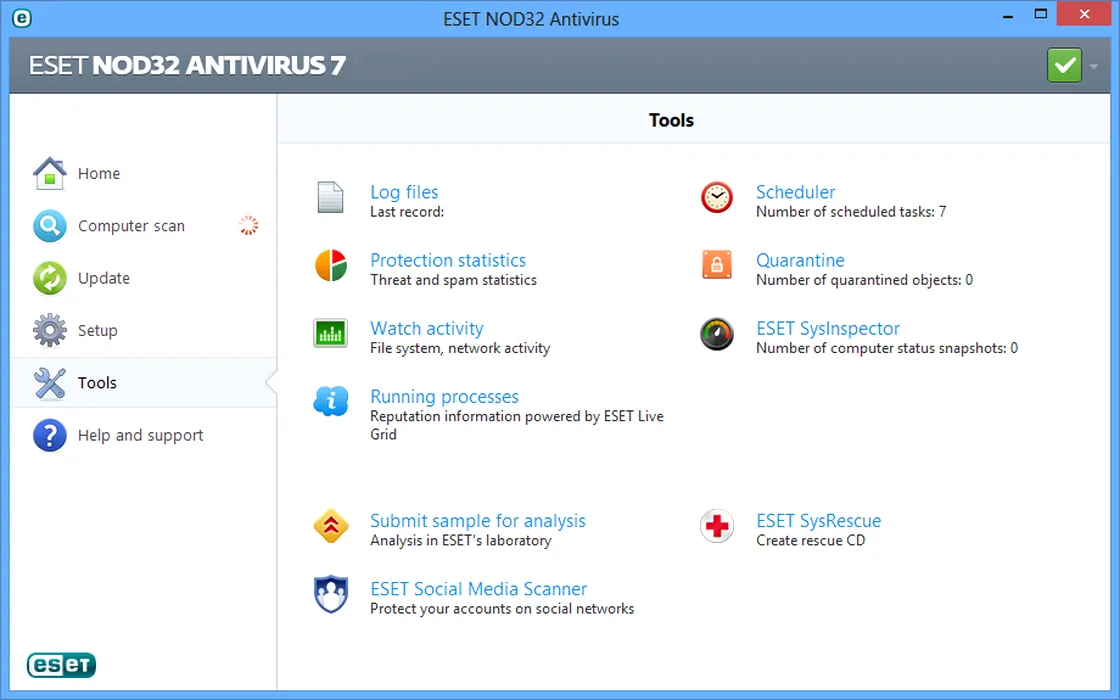Open the Setup section
The width and height of the screenshot is (1120, 700).
[x=97, y=331]
